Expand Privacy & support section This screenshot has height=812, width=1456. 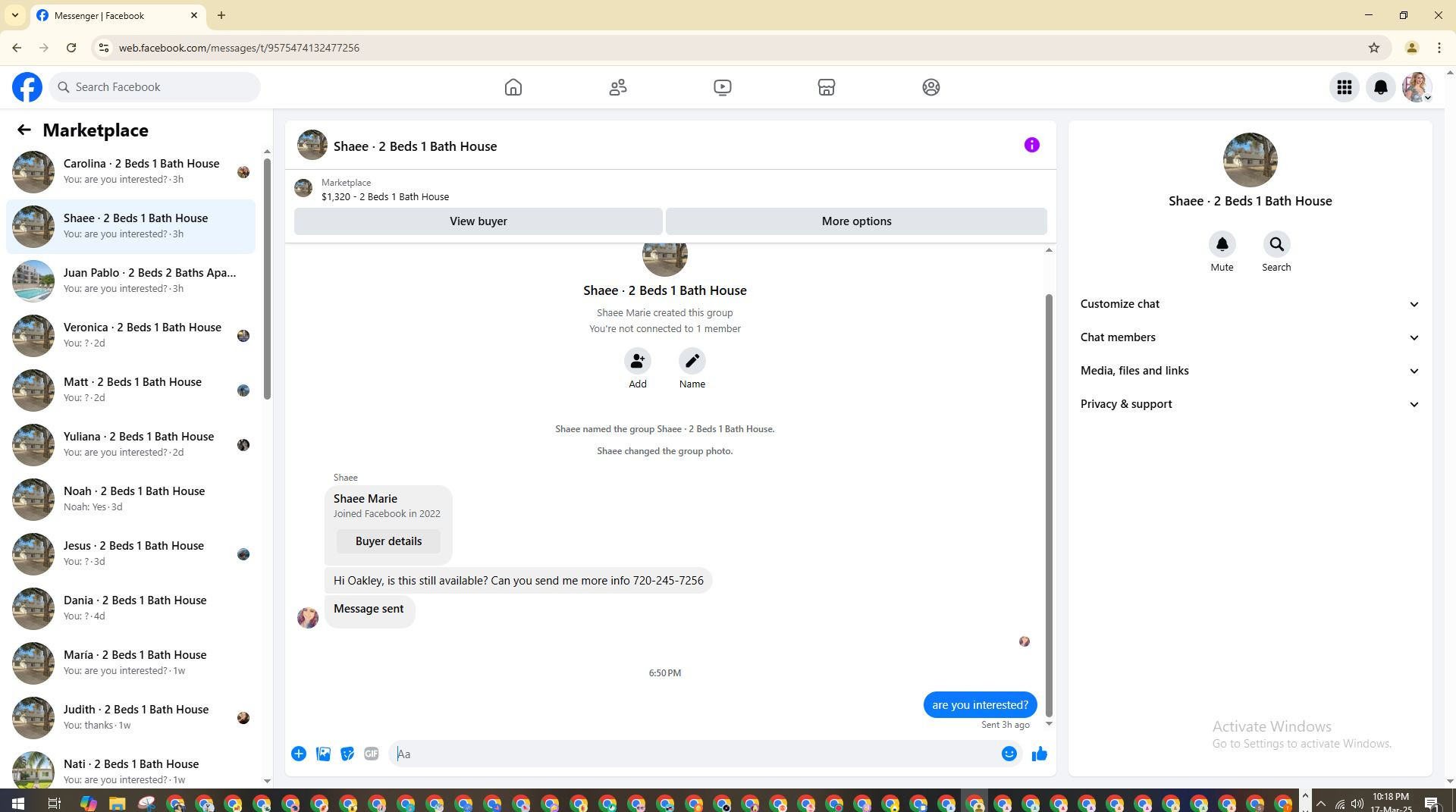1250,404
